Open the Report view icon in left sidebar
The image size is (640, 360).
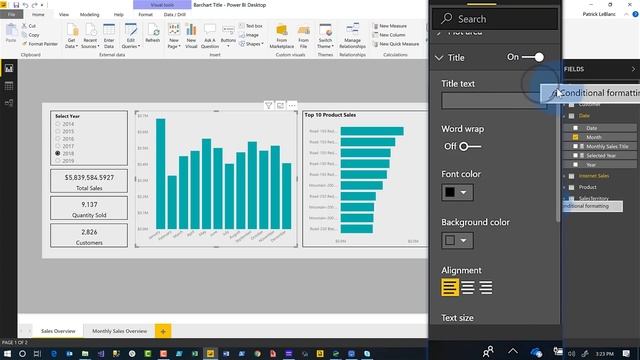(x=9, y=69)
